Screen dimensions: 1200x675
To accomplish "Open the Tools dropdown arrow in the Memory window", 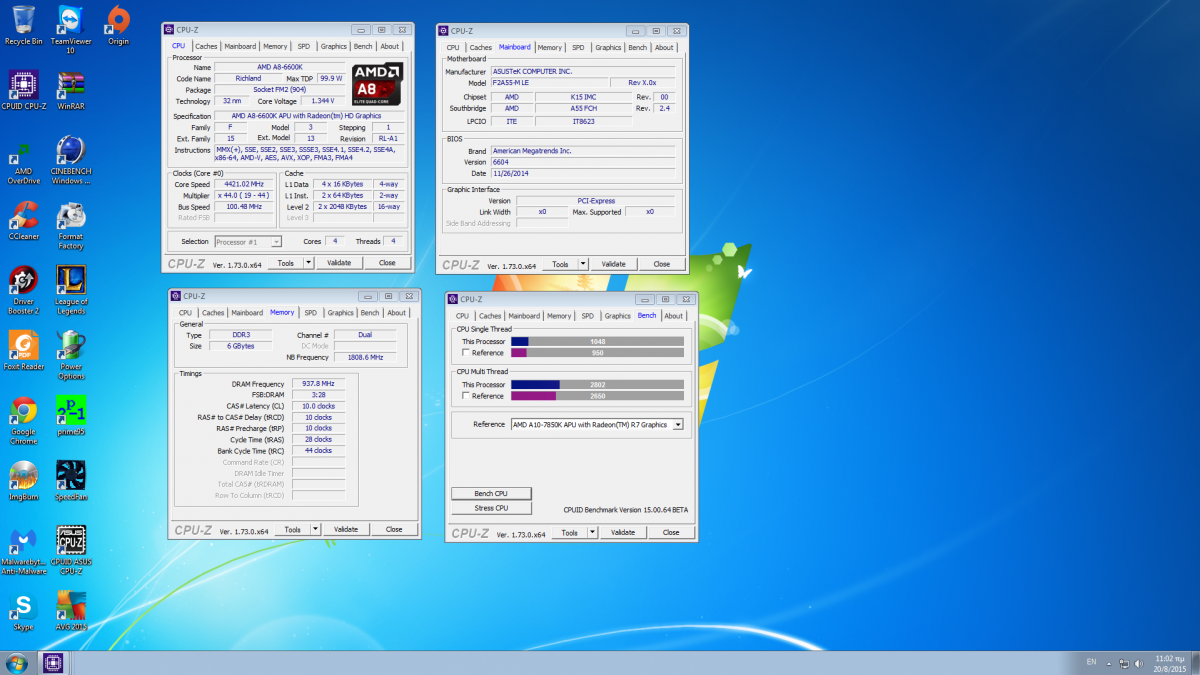I will tap(315, 529).
